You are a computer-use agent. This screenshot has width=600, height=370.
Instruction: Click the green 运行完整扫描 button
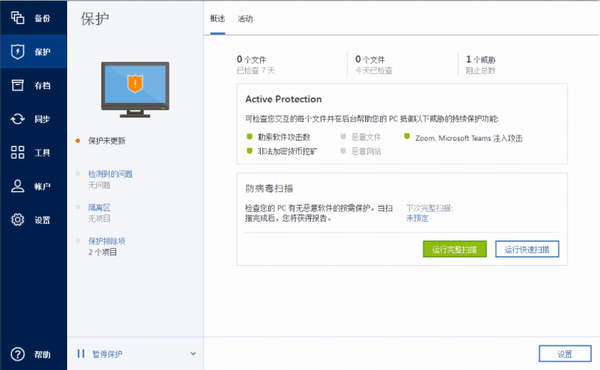click(455, 249)
